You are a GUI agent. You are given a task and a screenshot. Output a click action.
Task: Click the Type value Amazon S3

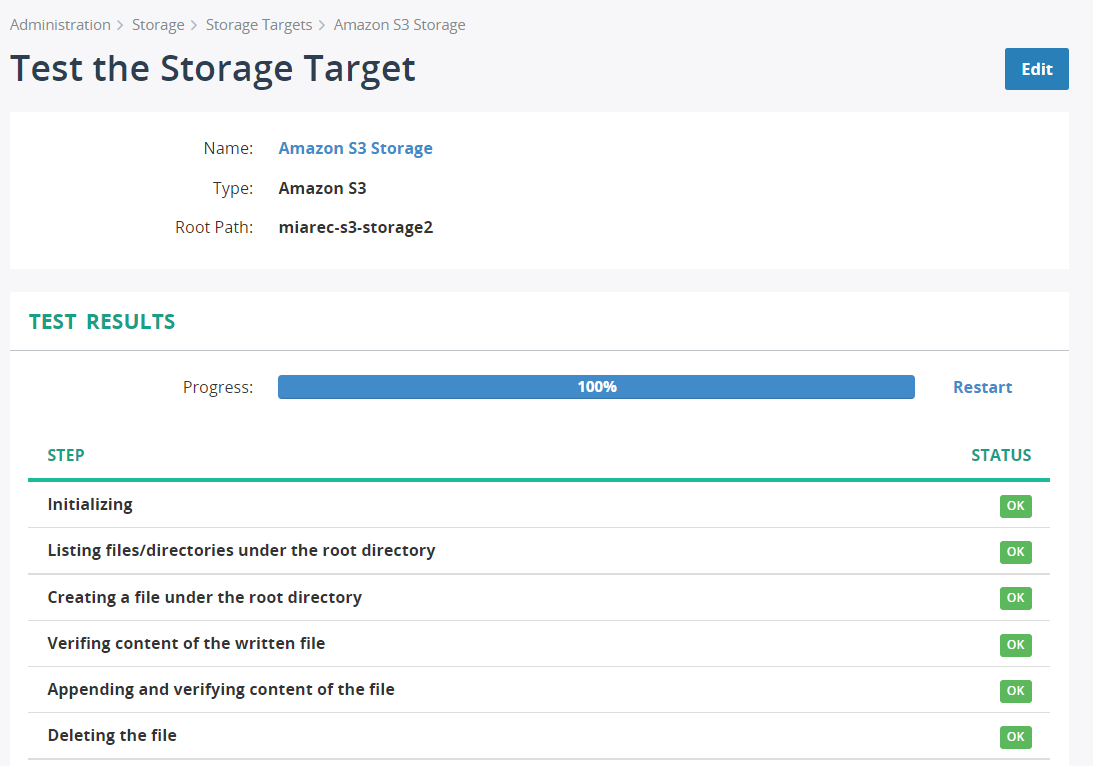pos(322,188)
